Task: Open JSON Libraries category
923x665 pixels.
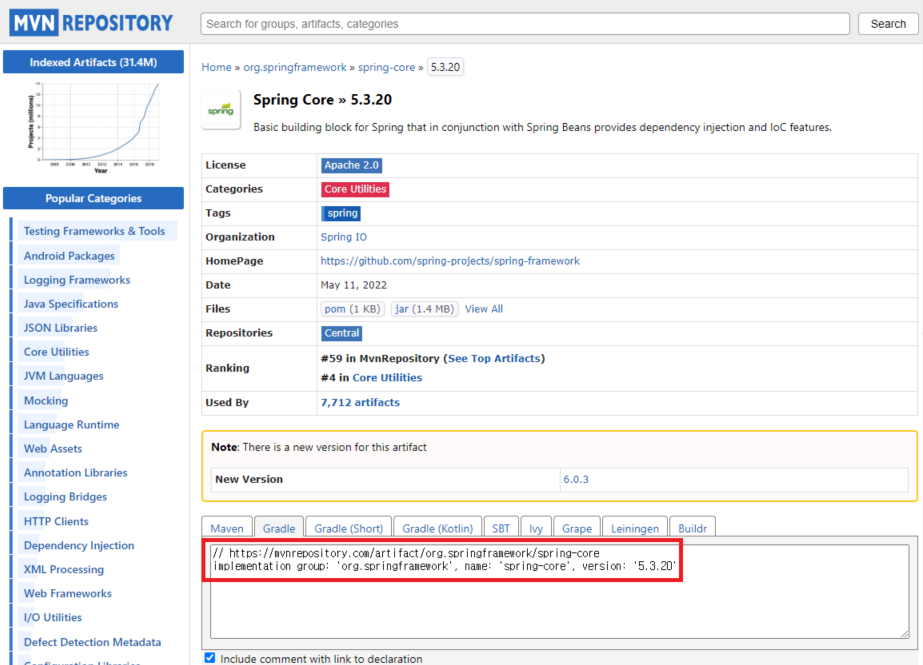Action: coord(60,328)
